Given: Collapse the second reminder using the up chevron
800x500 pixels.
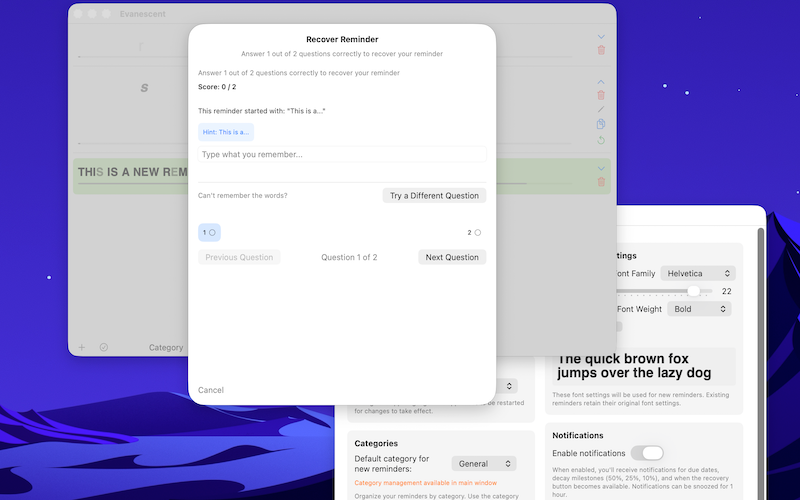Looking at the screenshot, I should coord(601,81).
